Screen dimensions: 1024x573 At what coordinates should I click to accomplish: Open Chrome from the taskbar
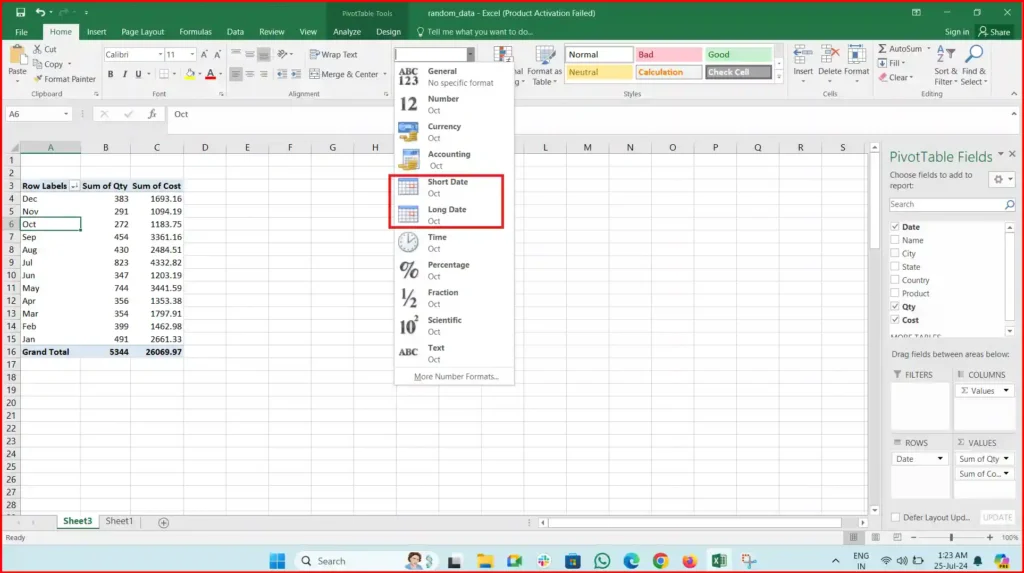[660, 561]
